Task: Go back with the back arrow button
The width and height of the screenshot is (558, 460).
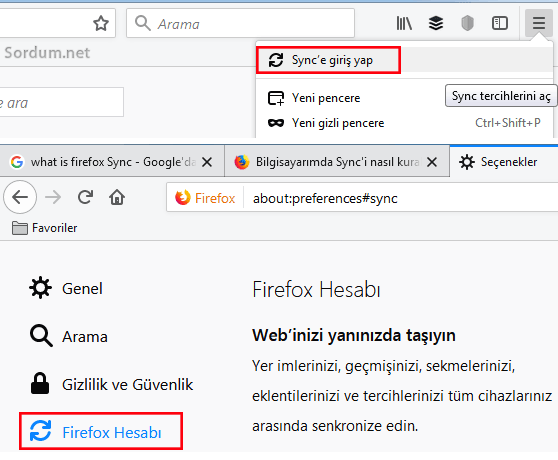Action: 20,197
